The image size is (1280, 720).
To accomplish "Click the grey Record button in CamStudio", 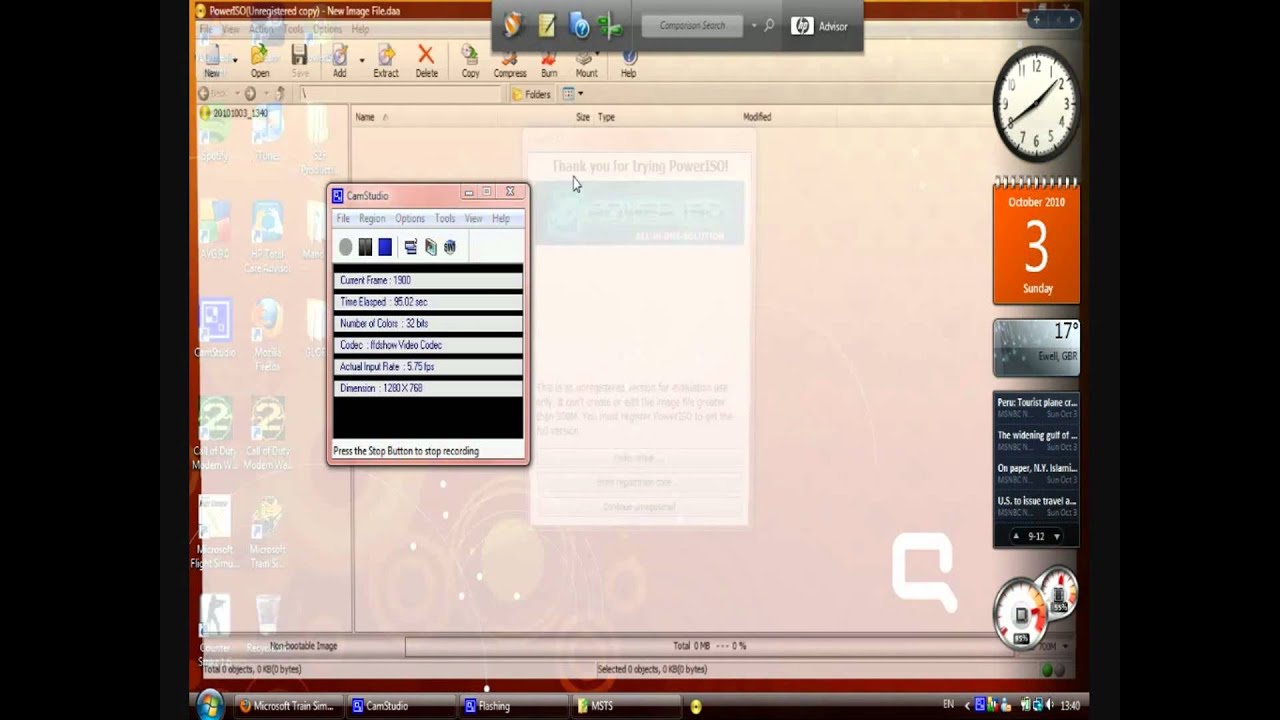I will (x=345, y=247).
